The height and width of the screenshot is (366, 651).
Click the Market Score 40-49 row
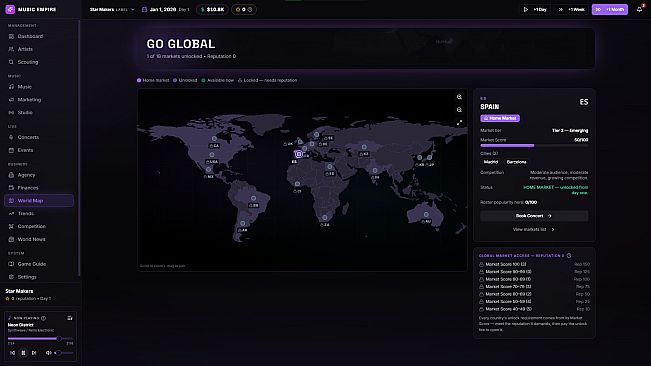coord(534,309)
